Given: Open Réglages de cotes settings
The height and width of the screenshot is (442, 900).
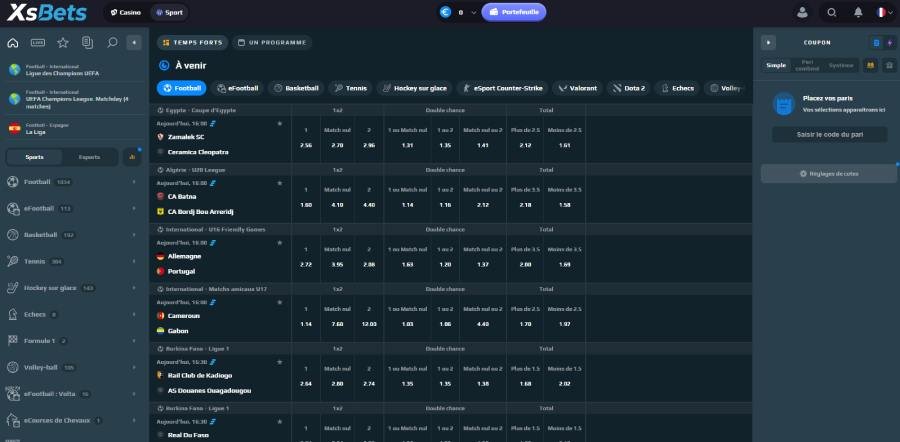Looking at the screenshot, I should tap(829, 173).
